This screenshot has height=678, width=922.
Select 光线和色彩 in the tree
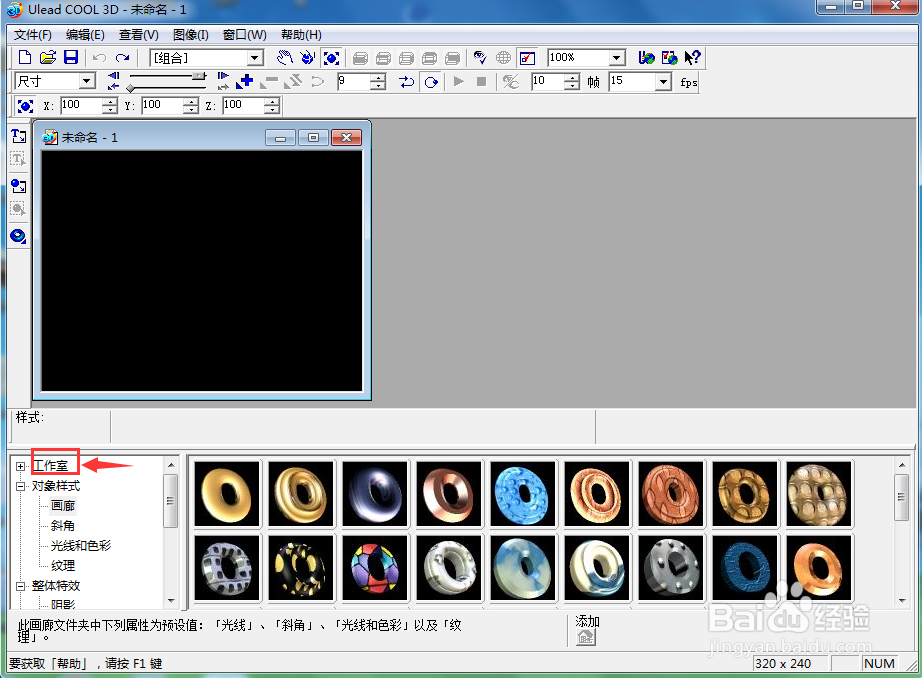click(x=81, y=546)
